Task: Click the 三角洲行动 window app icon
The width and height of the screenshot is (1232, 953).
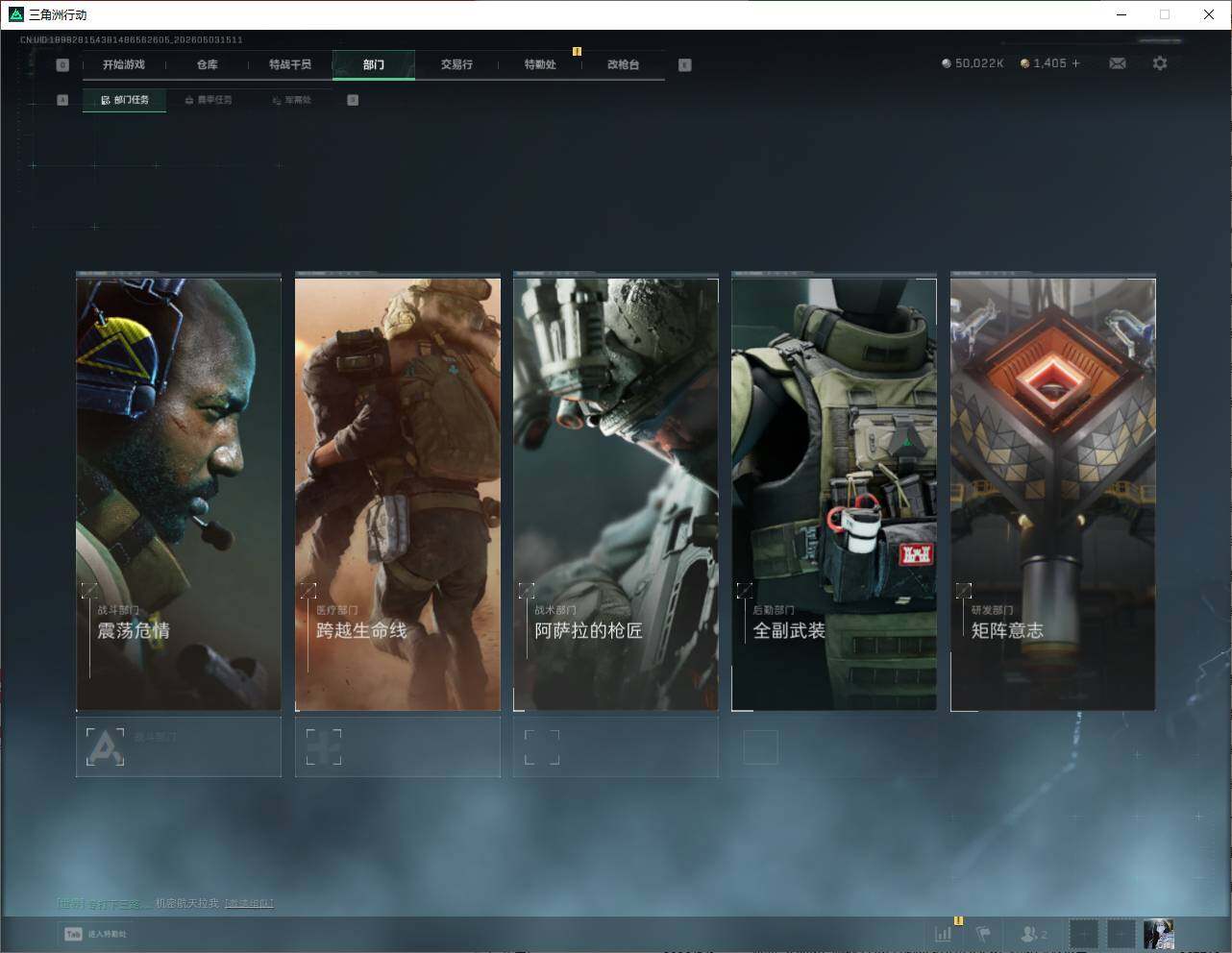Action: pos(15,14)
